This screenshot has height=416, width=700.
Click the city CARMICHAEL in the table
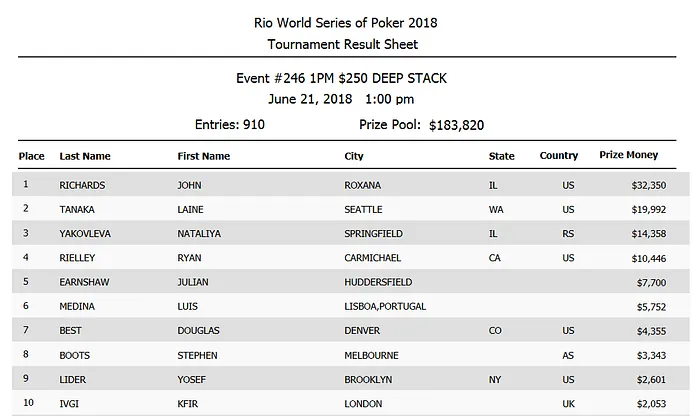[373, 258]
